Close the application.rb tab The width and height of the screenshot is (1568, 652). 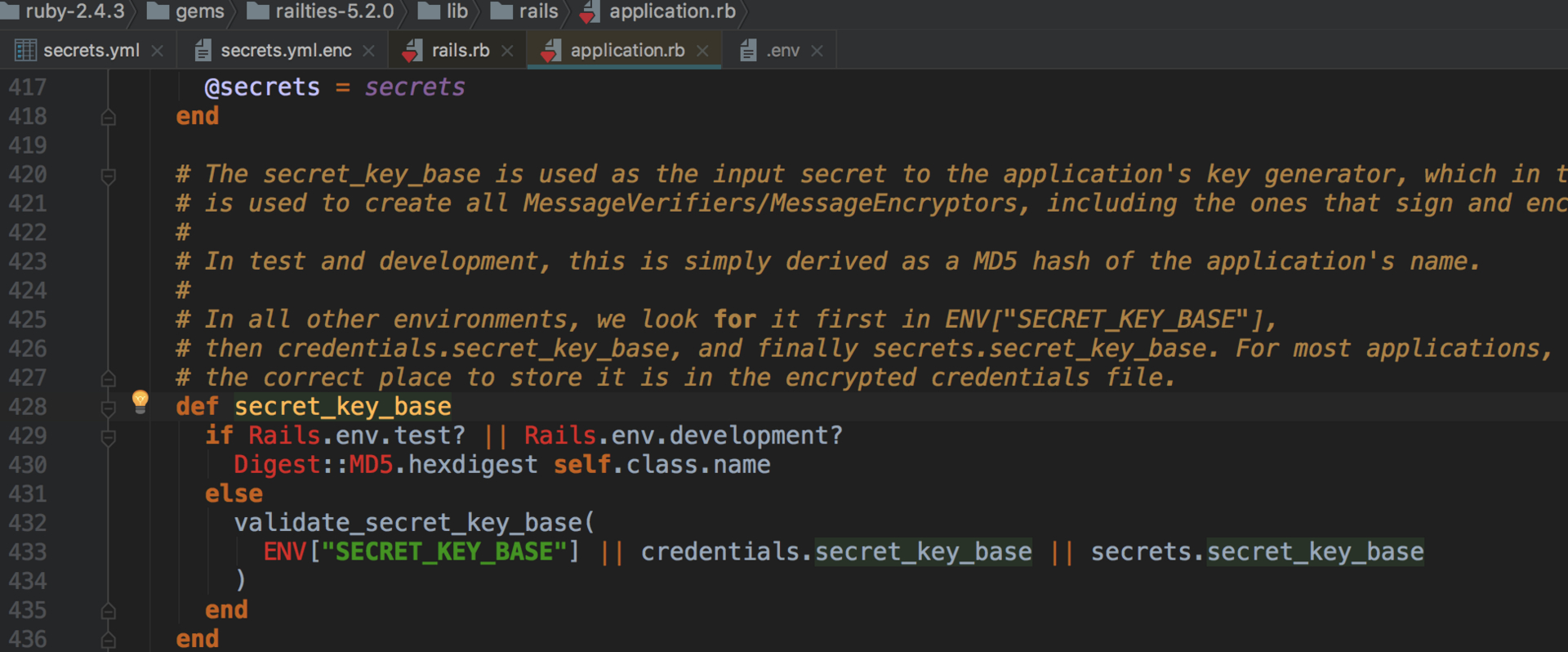pyautogui.click(x=702, y=51)
